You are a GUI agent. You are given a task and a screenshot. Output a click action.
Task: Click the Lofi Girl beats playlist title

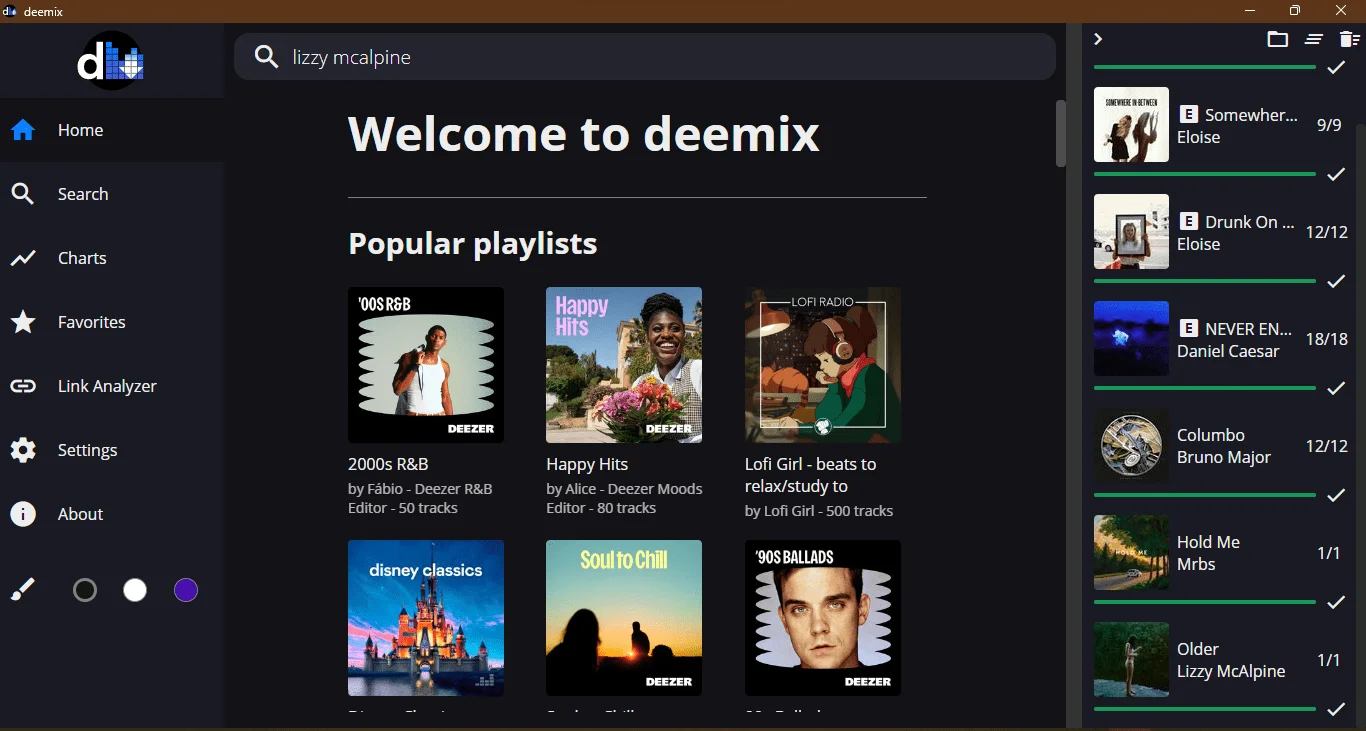coord(810,475)
